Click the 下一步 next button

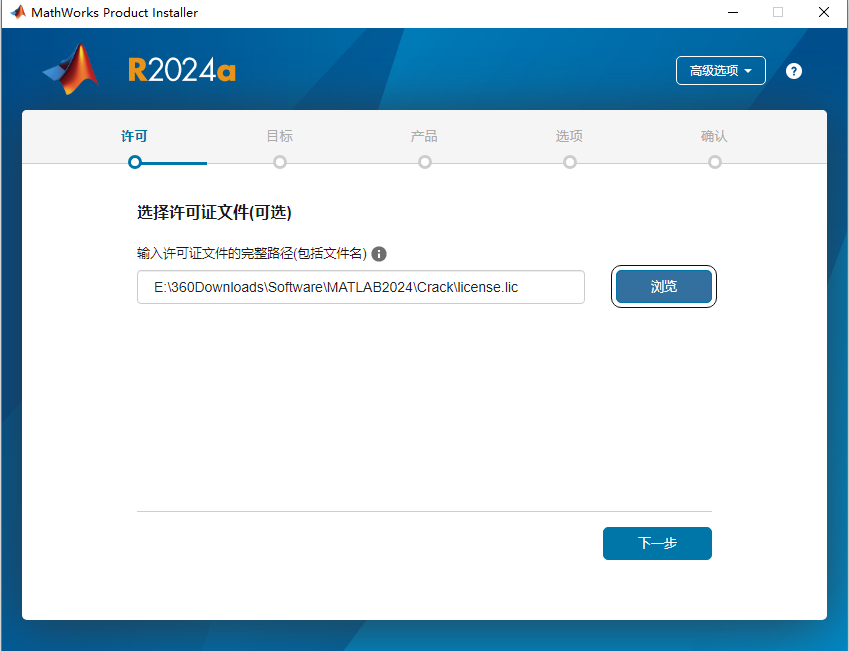click(x=657, y=543)
